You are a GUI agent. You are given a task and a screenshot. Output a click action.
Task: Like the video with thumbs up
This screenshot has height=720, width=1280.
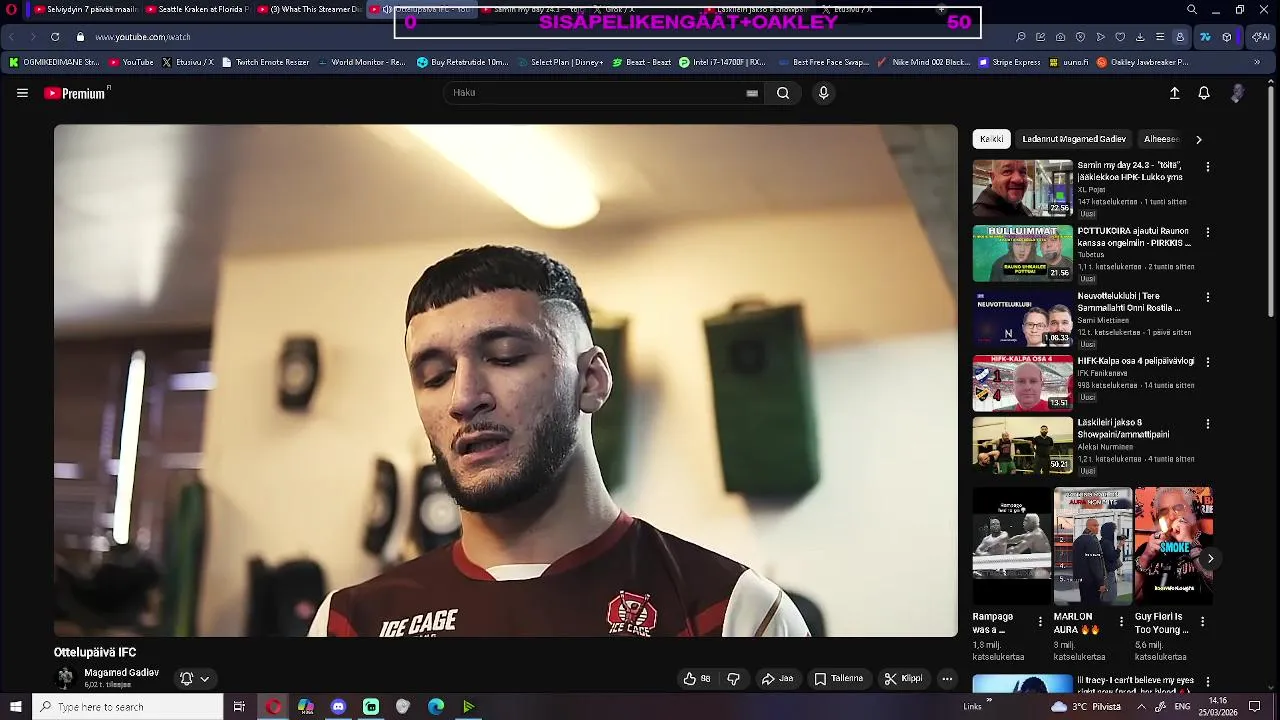pyautogui.click(x=697, y=679)
